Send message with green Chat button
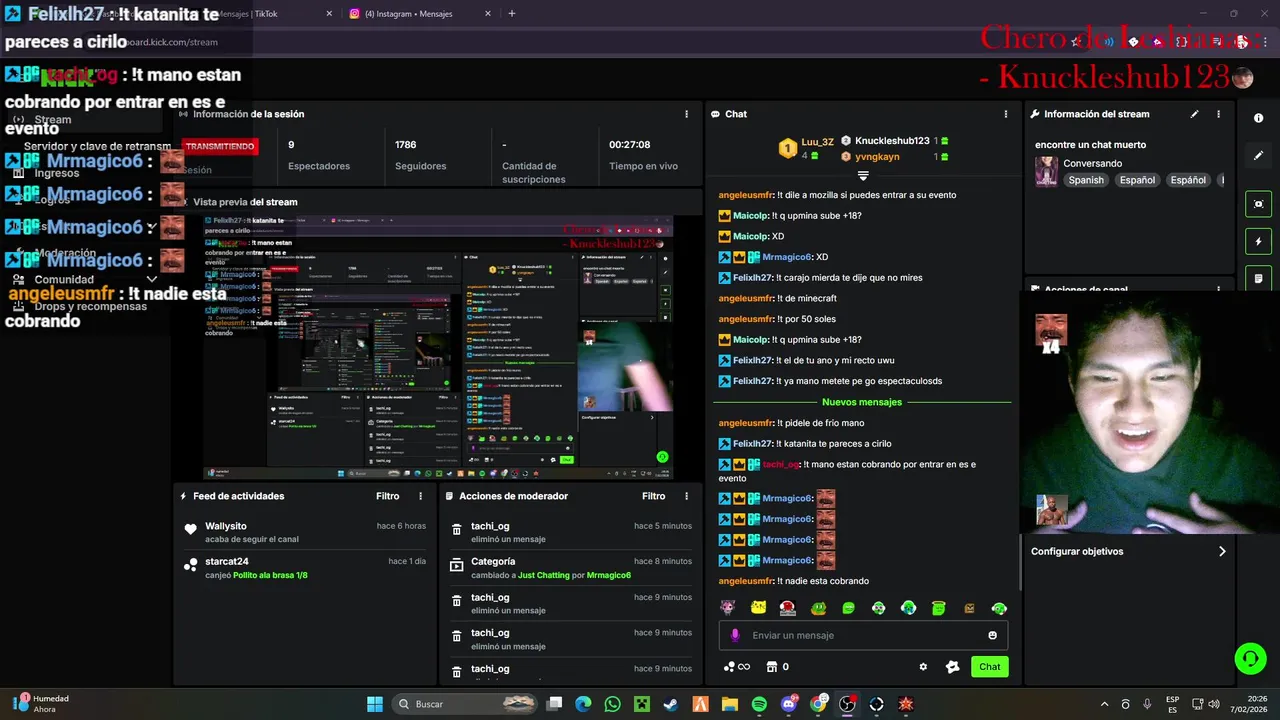 point(989,667)
